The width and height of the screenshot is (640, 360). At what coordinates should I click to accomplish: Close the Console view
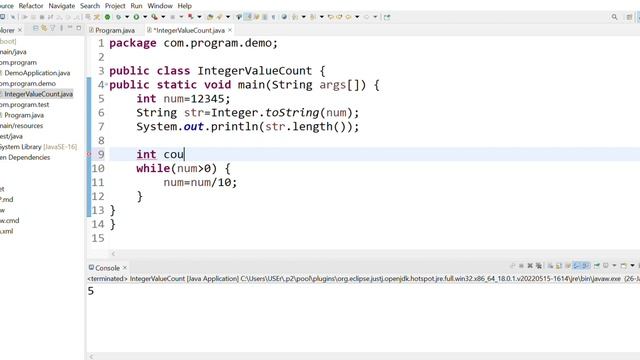[125, 268]
